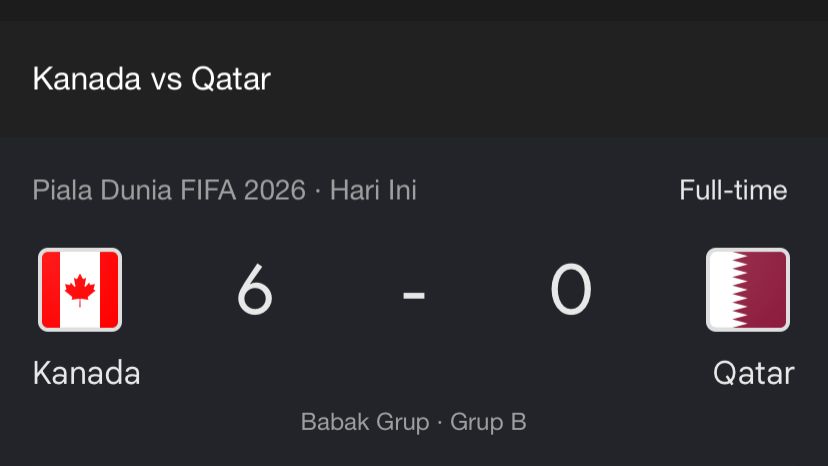The width and height of the screenshot is (828, 466).
Task: Open the Piala Dunia FIFA 2026 tournament link
Action: pos(169,190)
